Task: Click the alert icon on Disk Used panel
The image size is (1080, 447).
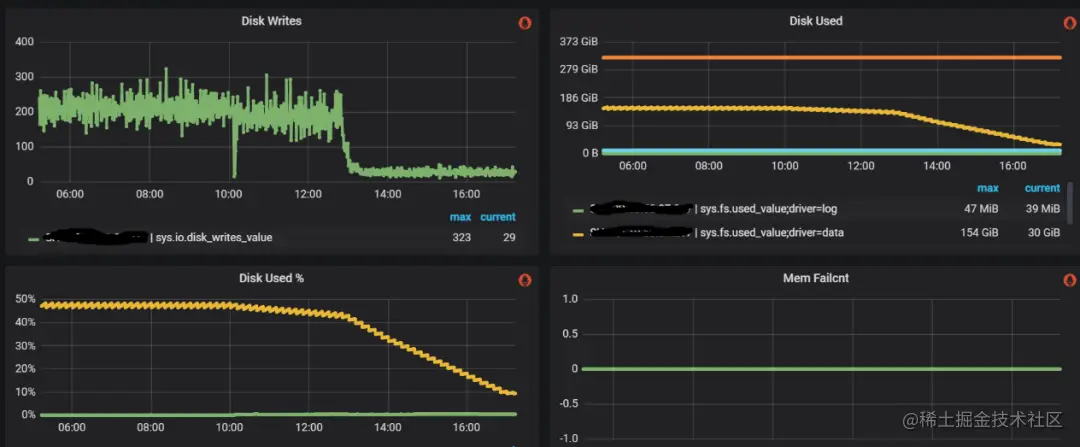Action: coord(1070,23)
